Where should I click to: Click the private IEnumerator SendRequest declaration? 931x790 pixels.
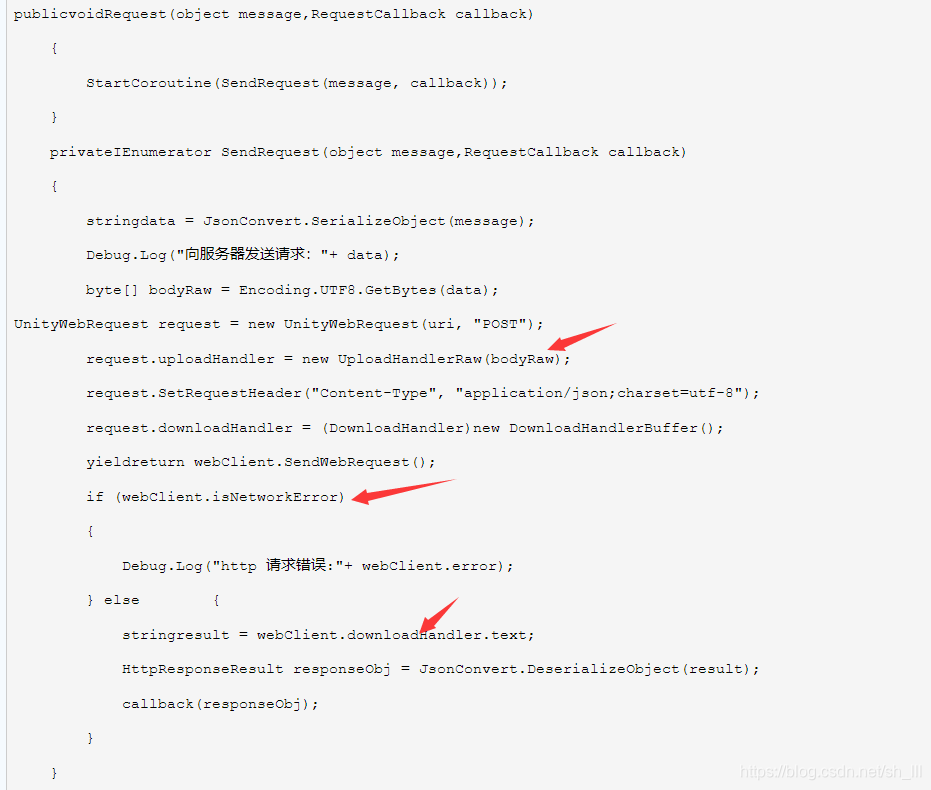click(x=368, y=153)
